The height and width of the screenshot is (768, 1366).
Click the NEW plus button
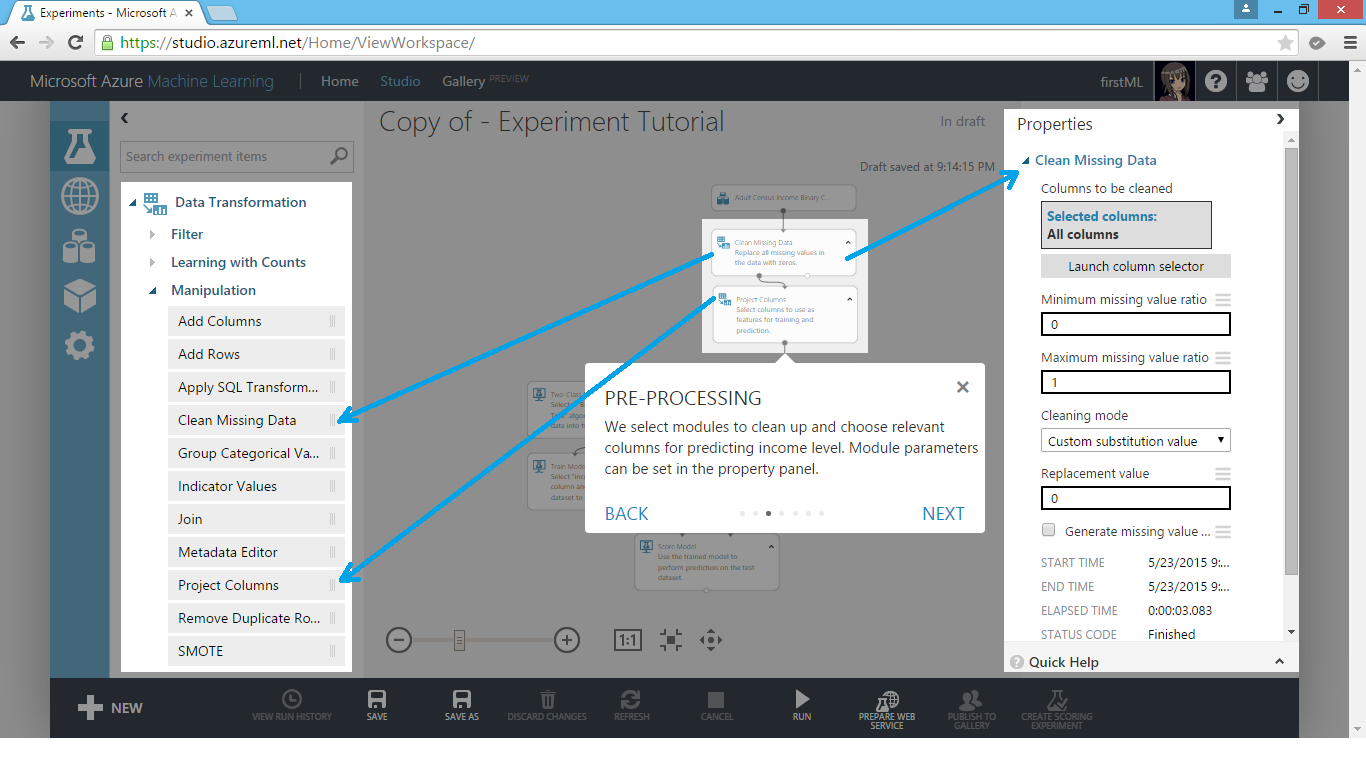point(110,708)
